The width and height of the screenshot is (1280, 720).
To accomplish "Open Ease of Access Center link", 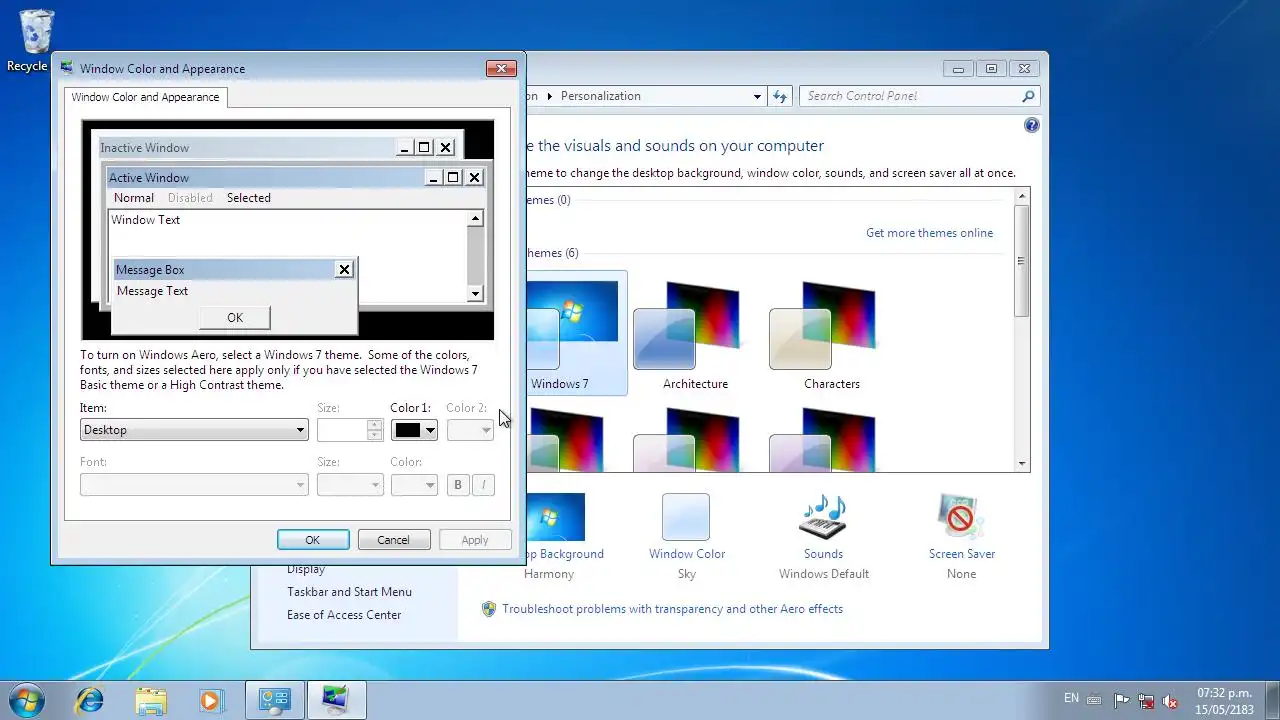I will [344, 615].
